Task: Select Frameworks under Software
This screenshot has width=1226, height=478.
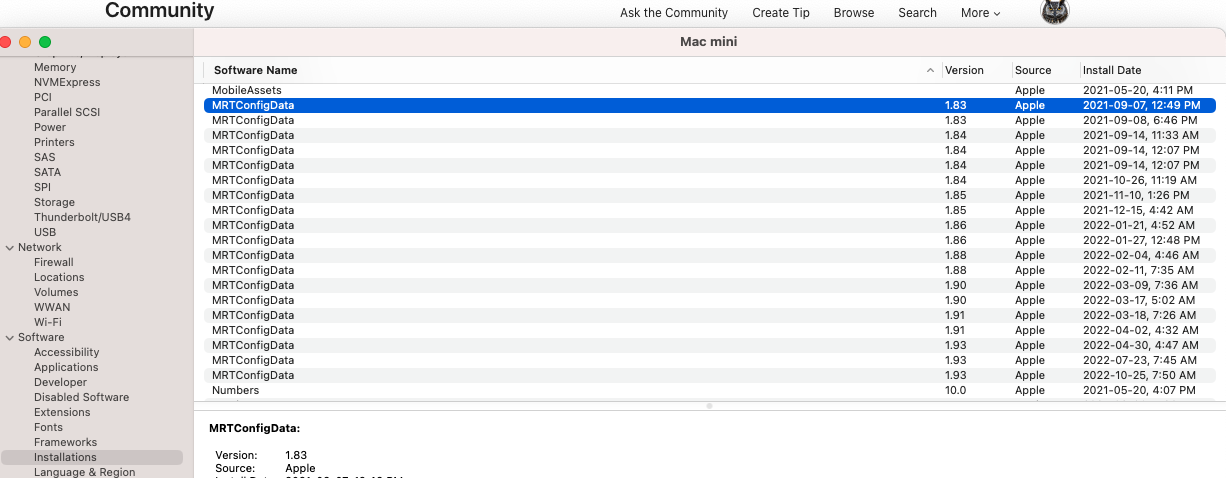Action: (x=65, y=442)
